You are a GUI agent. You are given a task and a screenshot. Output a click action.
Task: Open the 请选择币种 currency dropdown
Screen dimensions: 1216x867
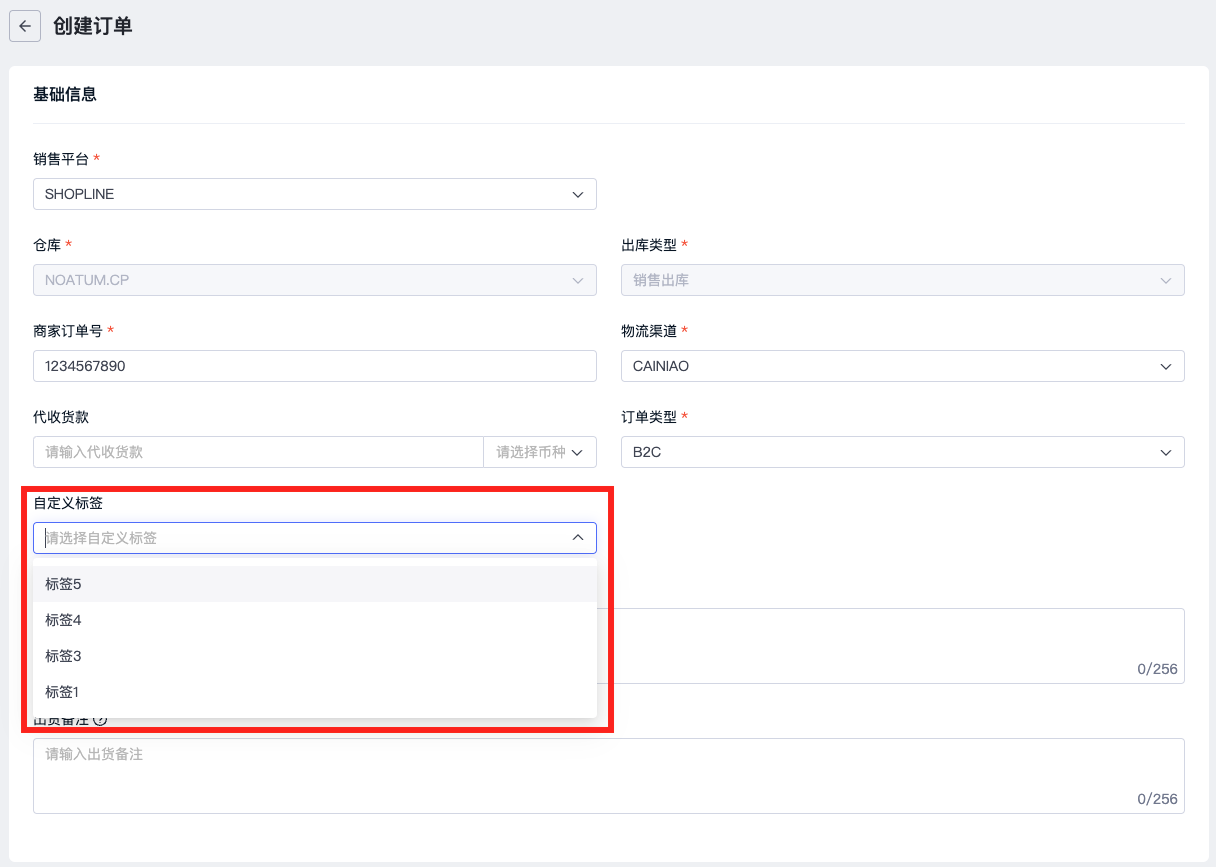[x=540, y=452]
